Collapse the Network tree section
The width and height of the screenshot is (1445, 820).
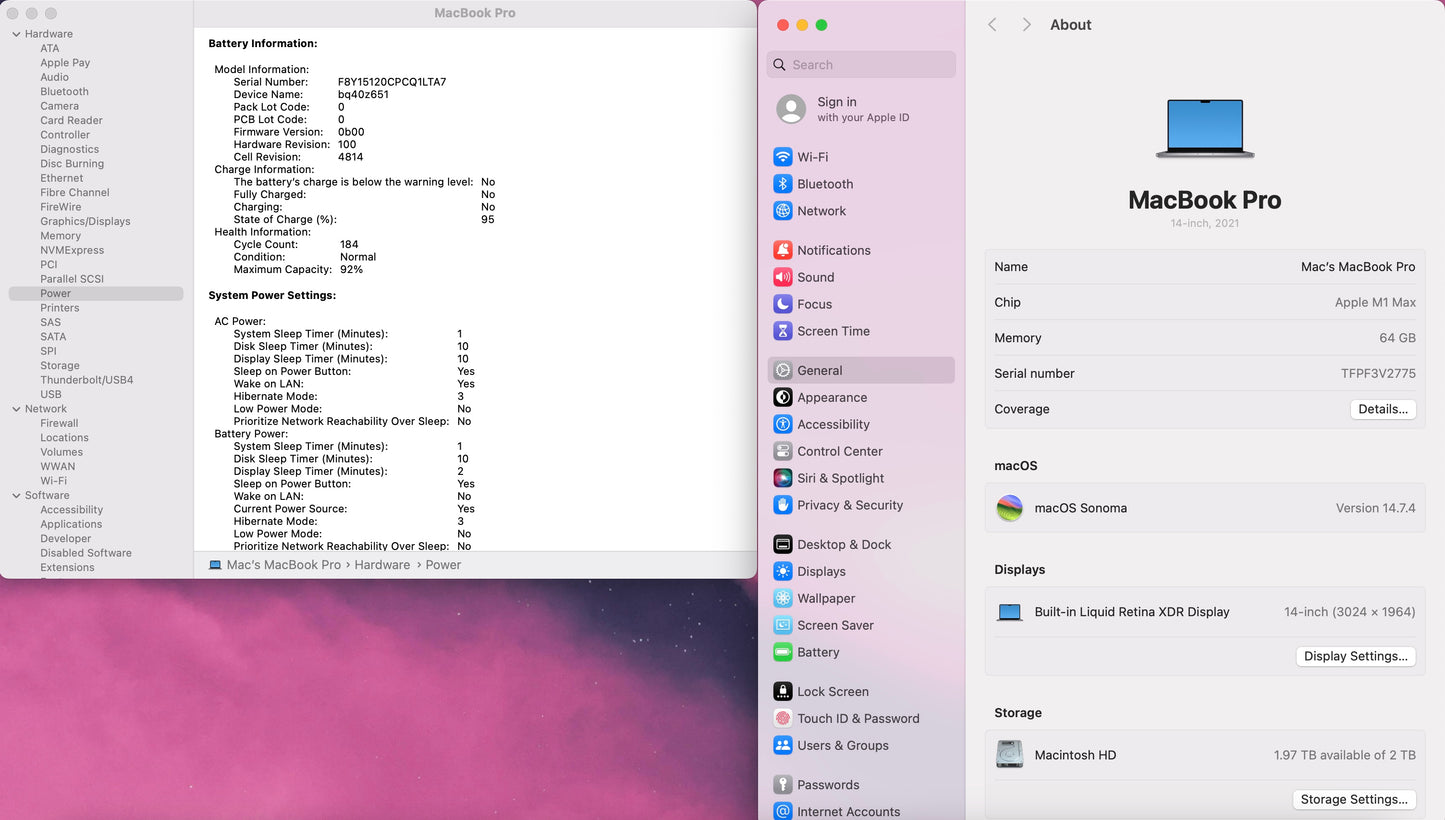[x=16, y=409]
